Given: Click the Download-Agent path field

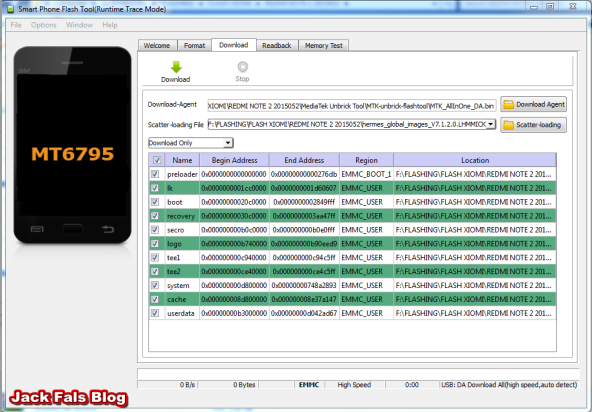Looking at the screenshot, I should pyautogui.click(x=352, y=106).
